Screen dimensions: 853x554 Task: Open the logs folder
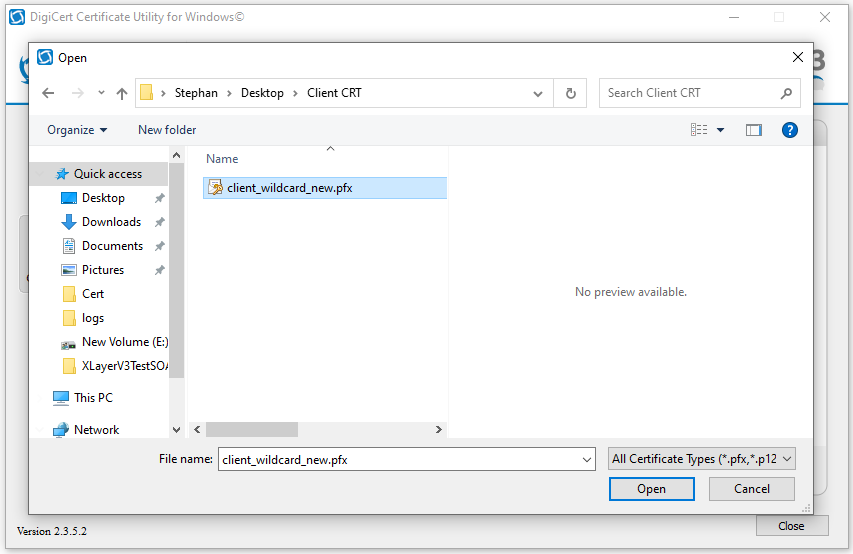[x=93, y=318]
